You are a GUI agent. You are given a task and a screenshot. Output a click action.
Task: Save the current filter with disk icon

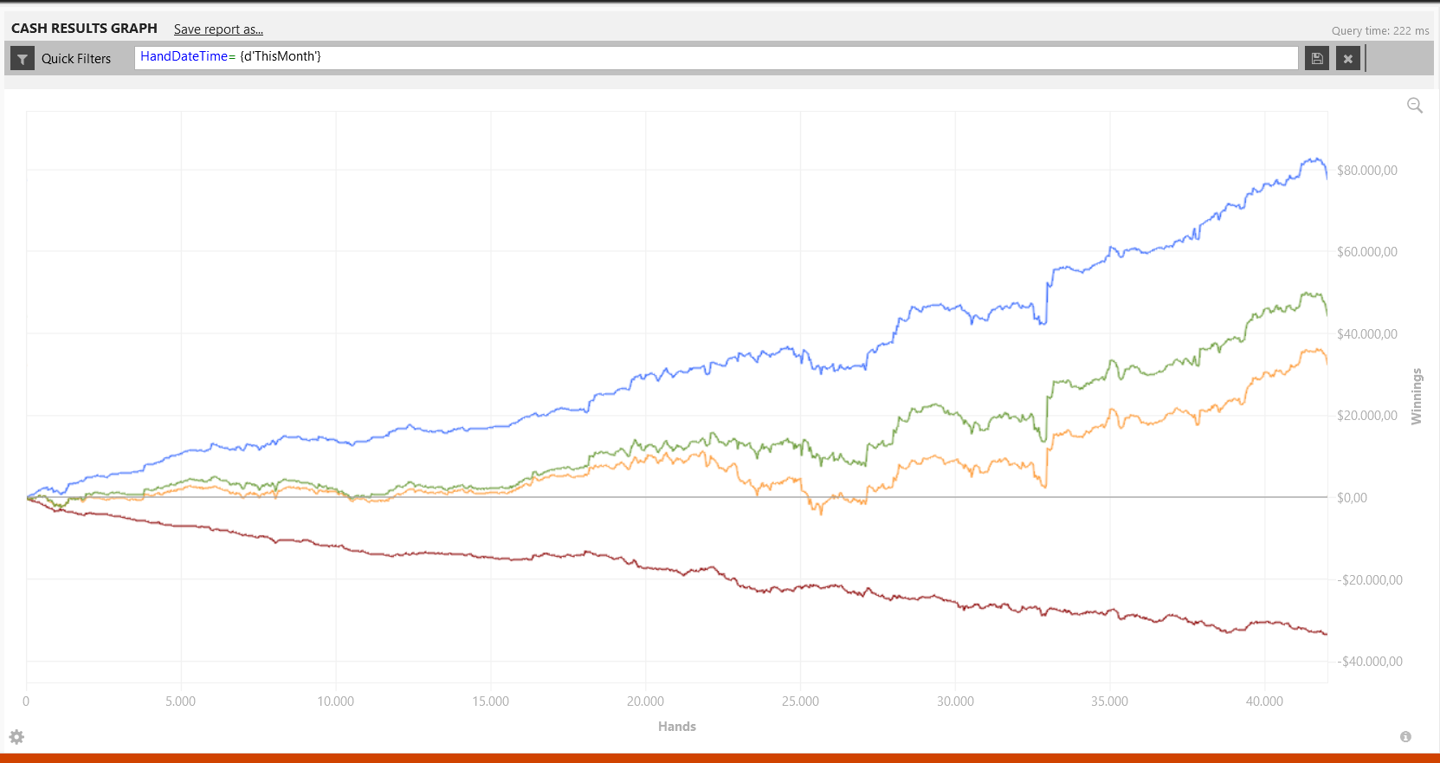click(1317, 58)
